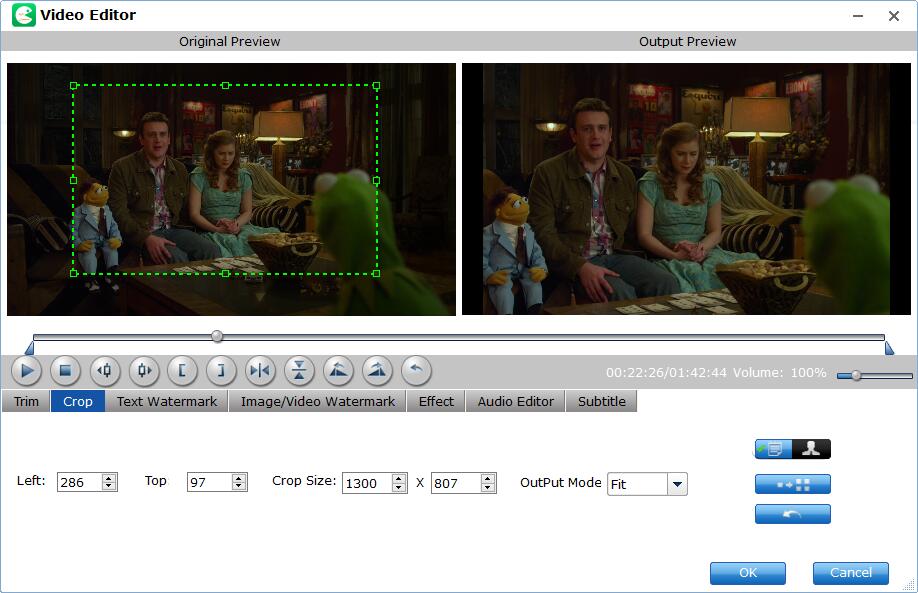Switch to the Trim tab
918x593 pixels.
point(26,402)
